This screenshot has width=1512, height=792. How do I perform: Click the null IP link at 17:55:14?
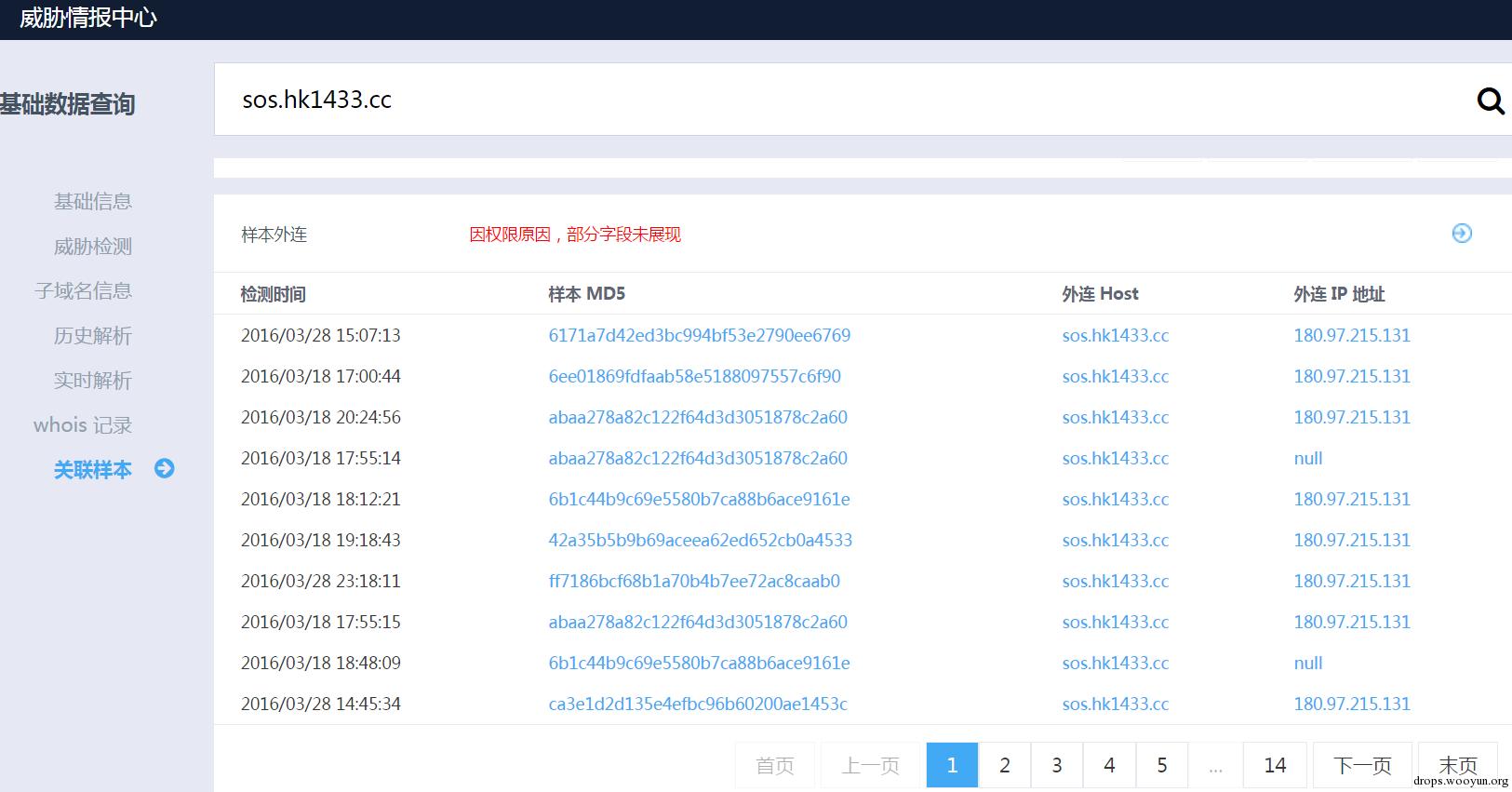click(x=1308, y=458)
